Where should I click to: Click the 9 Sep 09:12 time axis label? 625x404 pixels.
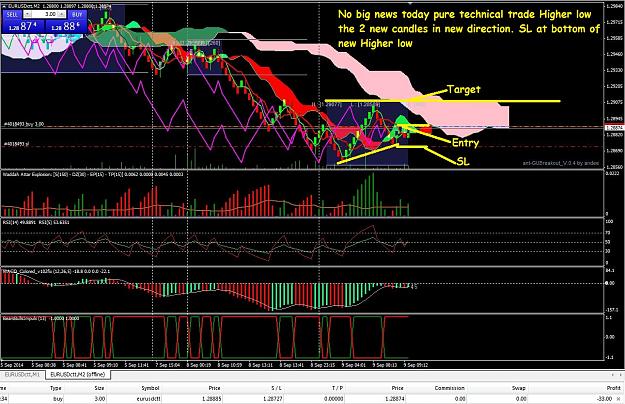tap(416, 365)
